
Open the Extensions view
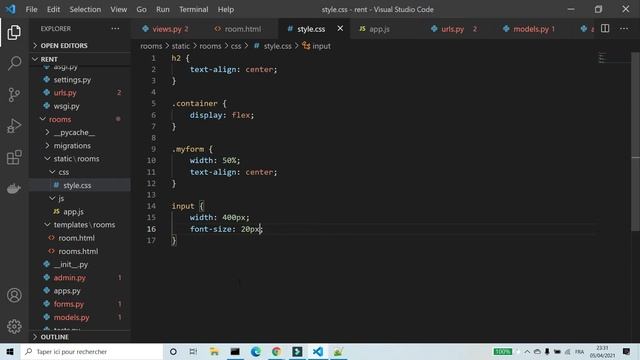14,158
